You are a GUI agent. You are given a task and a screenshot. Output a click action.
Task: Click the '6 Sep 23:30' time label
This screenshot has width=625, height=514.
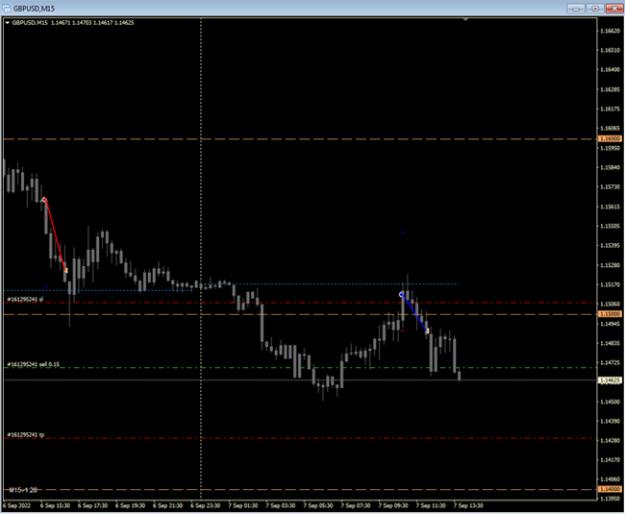205,506
